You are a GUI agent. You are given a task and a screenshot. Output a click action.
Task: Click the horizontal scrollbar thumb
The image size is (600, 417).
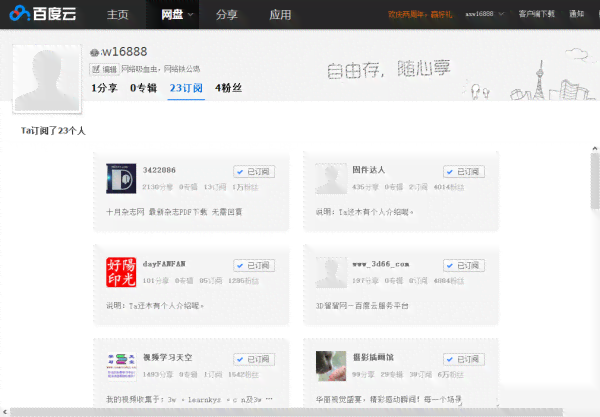click(286, 412)
